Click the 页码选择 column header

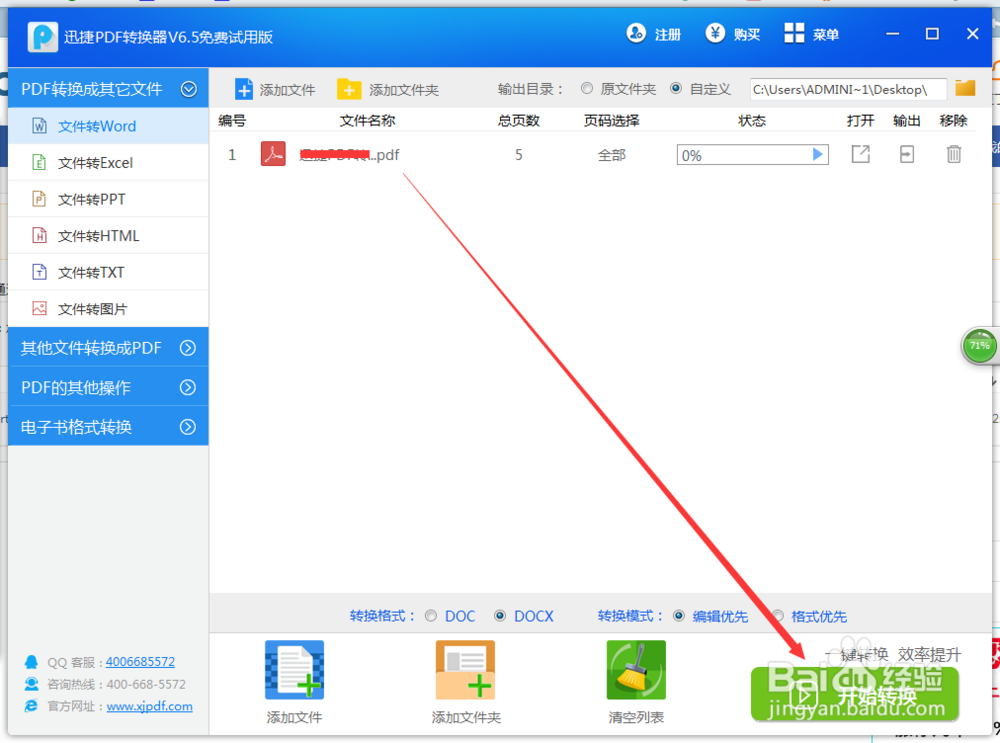click(612, 121)
